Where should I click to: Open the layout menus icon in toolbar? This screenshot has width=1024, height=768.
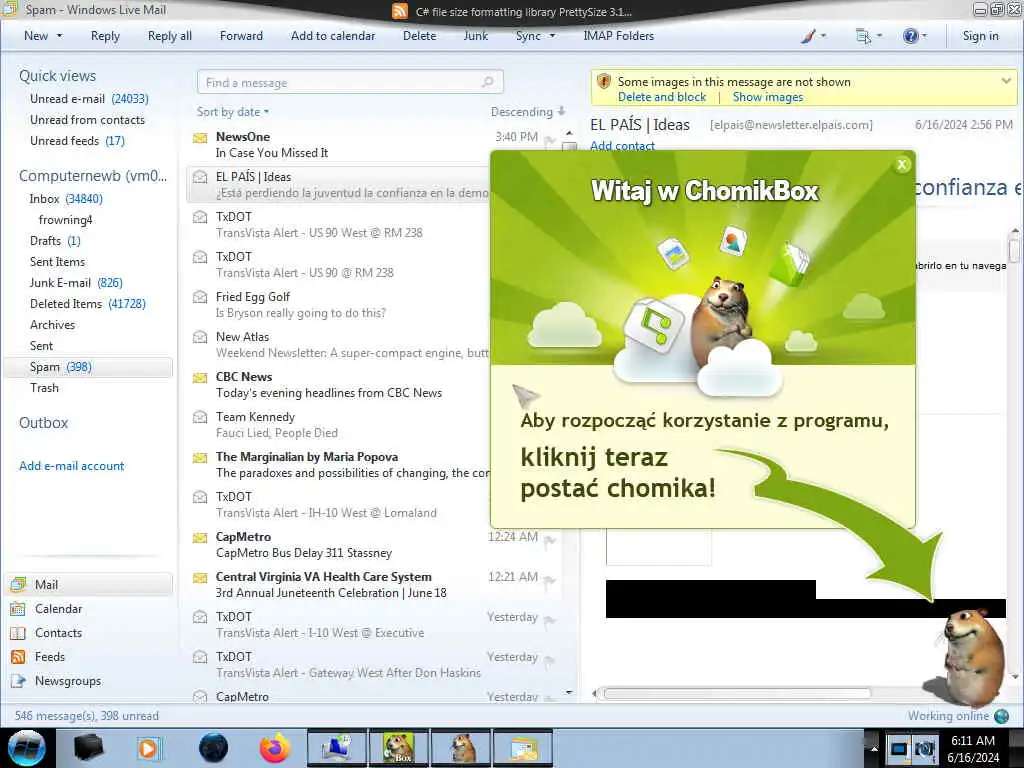pos(863,36)
